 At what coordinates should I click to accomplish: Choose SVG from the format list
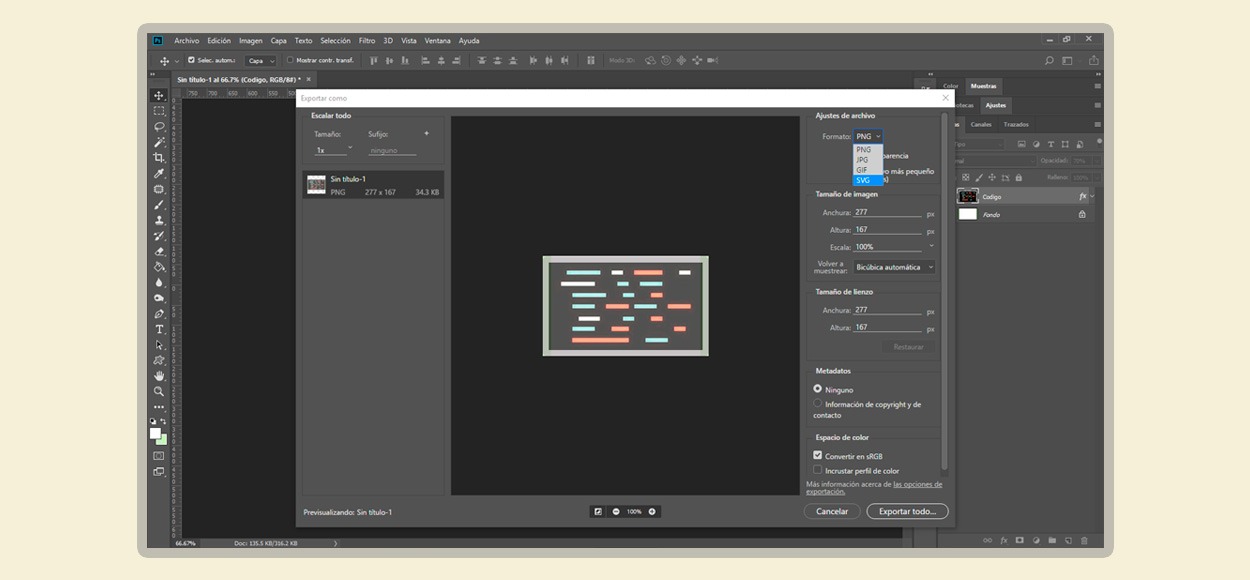click(868, 180)
